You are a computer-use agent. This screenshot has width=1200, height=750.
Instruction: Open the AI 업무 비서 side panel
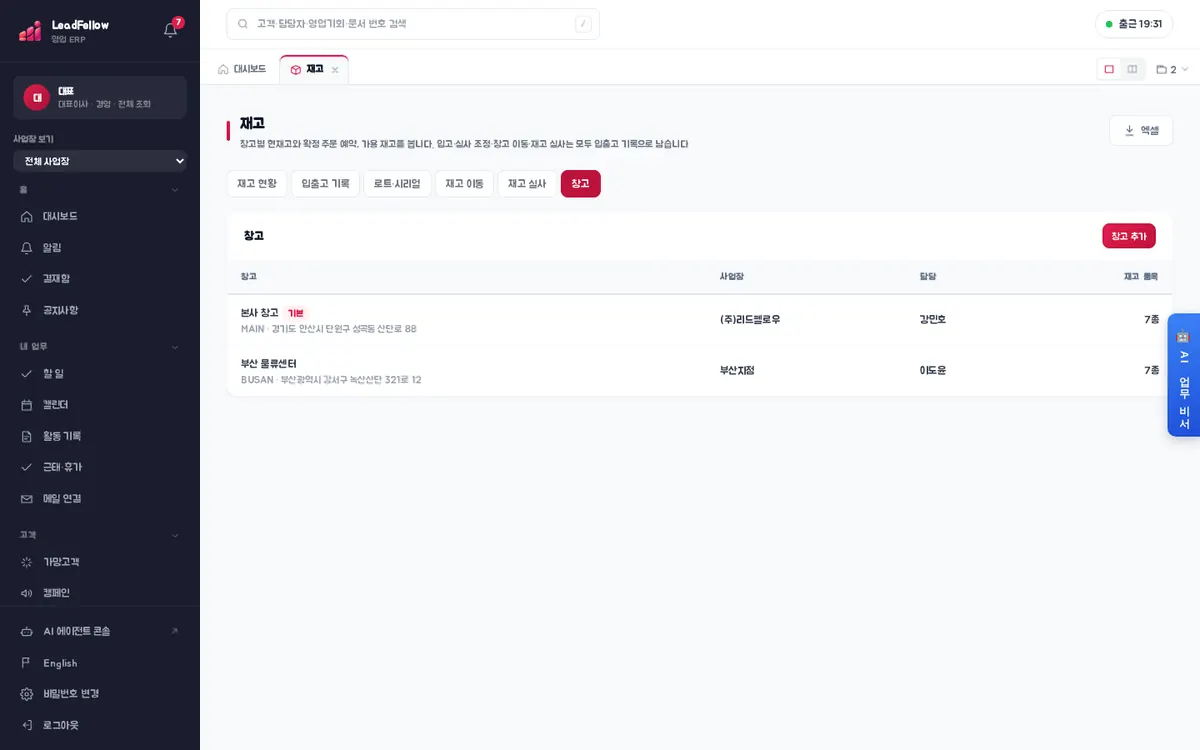pyautogui.click(x=1184, y=375)
